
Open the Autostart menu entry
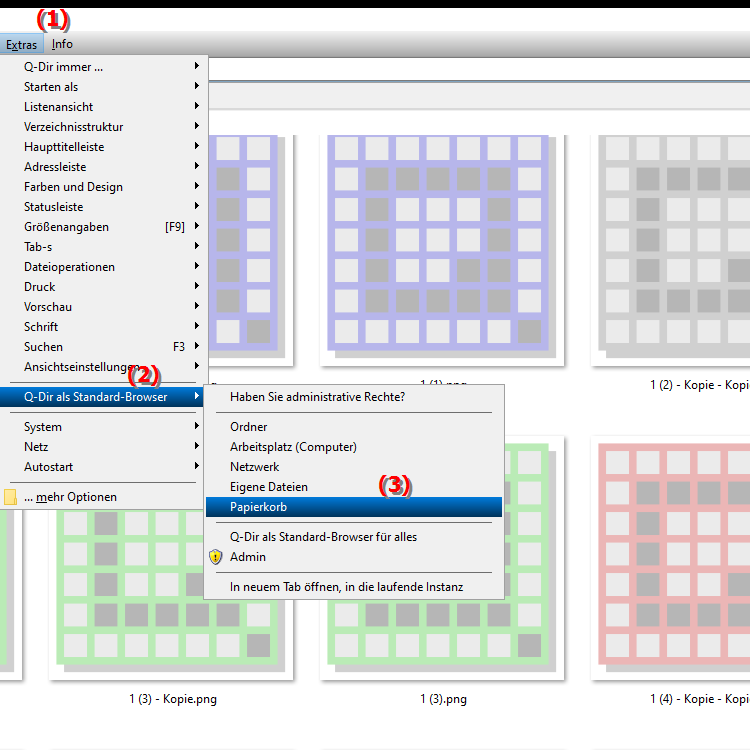(x=104, y=467)
